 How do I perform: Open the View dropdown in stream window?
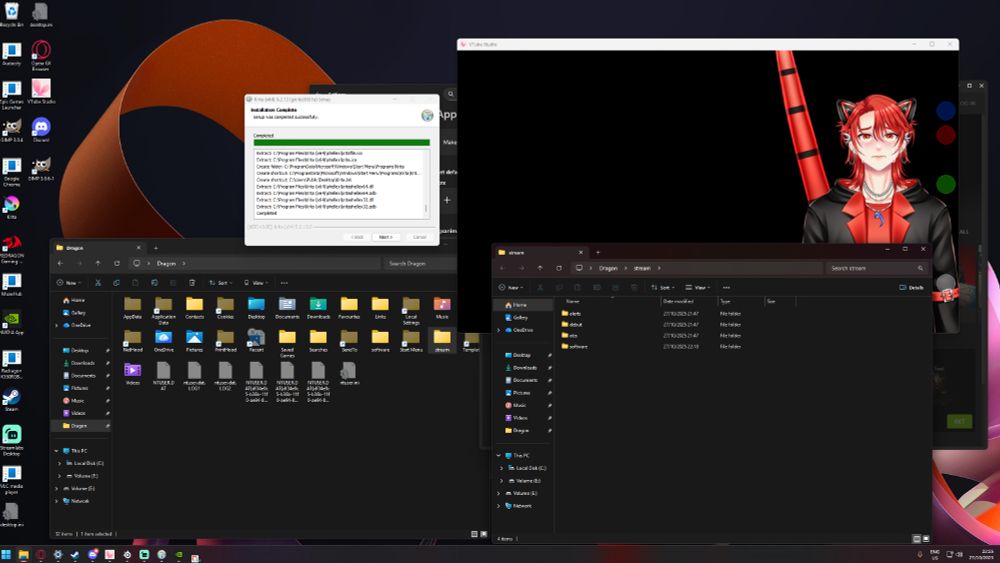coord(698,288)
